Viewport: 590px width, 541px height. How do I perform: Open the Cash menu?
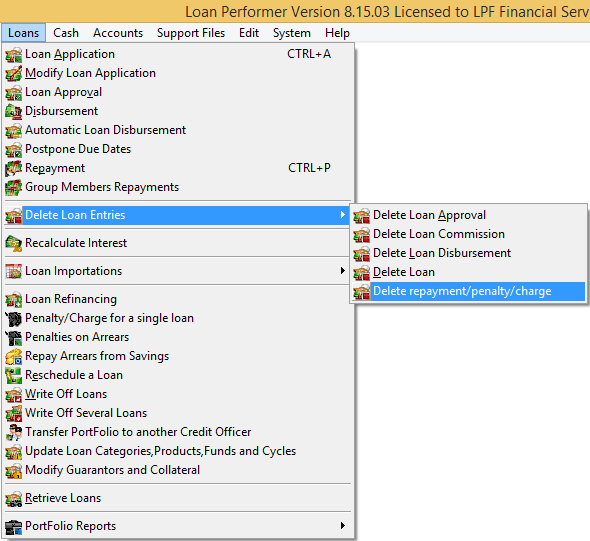66,33
